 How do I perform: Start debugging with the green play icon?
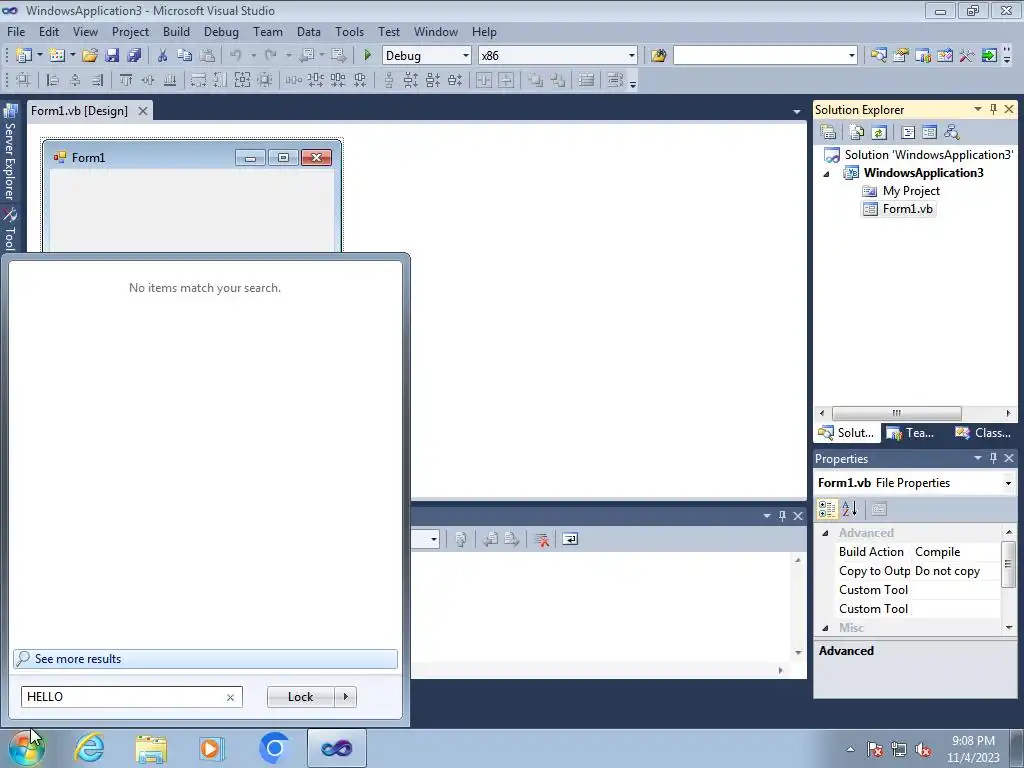(x=367, y=56)
